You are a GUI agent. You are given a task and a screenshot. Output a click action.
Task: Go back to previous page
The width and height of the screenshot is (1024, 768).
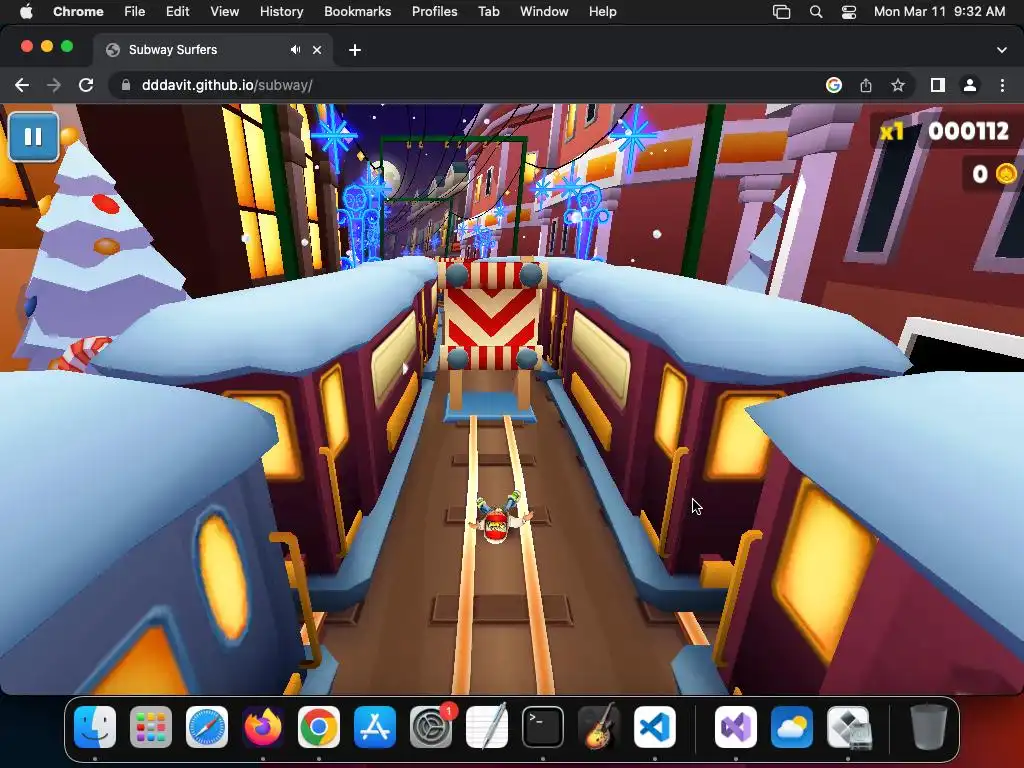coord(22,85)
